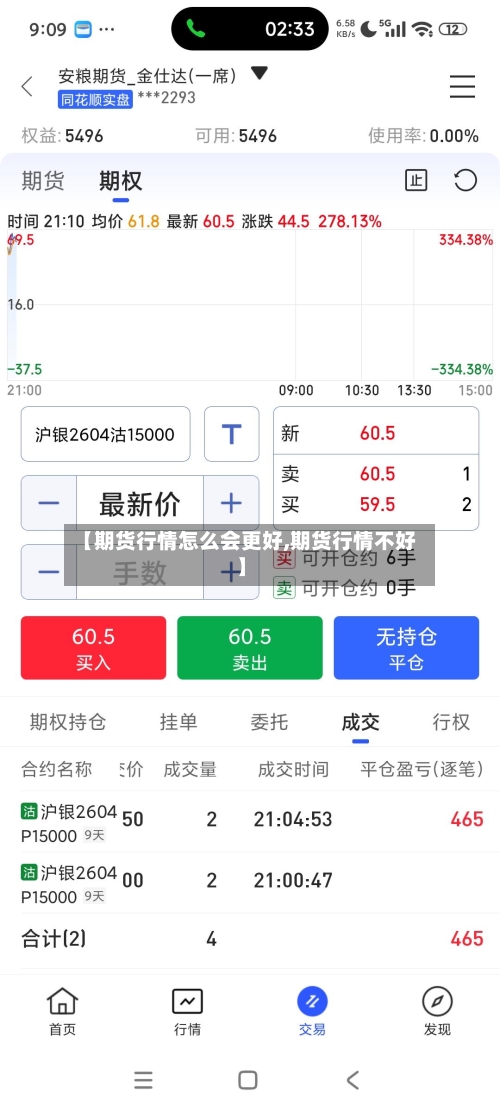Tap the 权益: 5496 value
The width and height of the screenshot is (500, 1111).
click(62, 135)
